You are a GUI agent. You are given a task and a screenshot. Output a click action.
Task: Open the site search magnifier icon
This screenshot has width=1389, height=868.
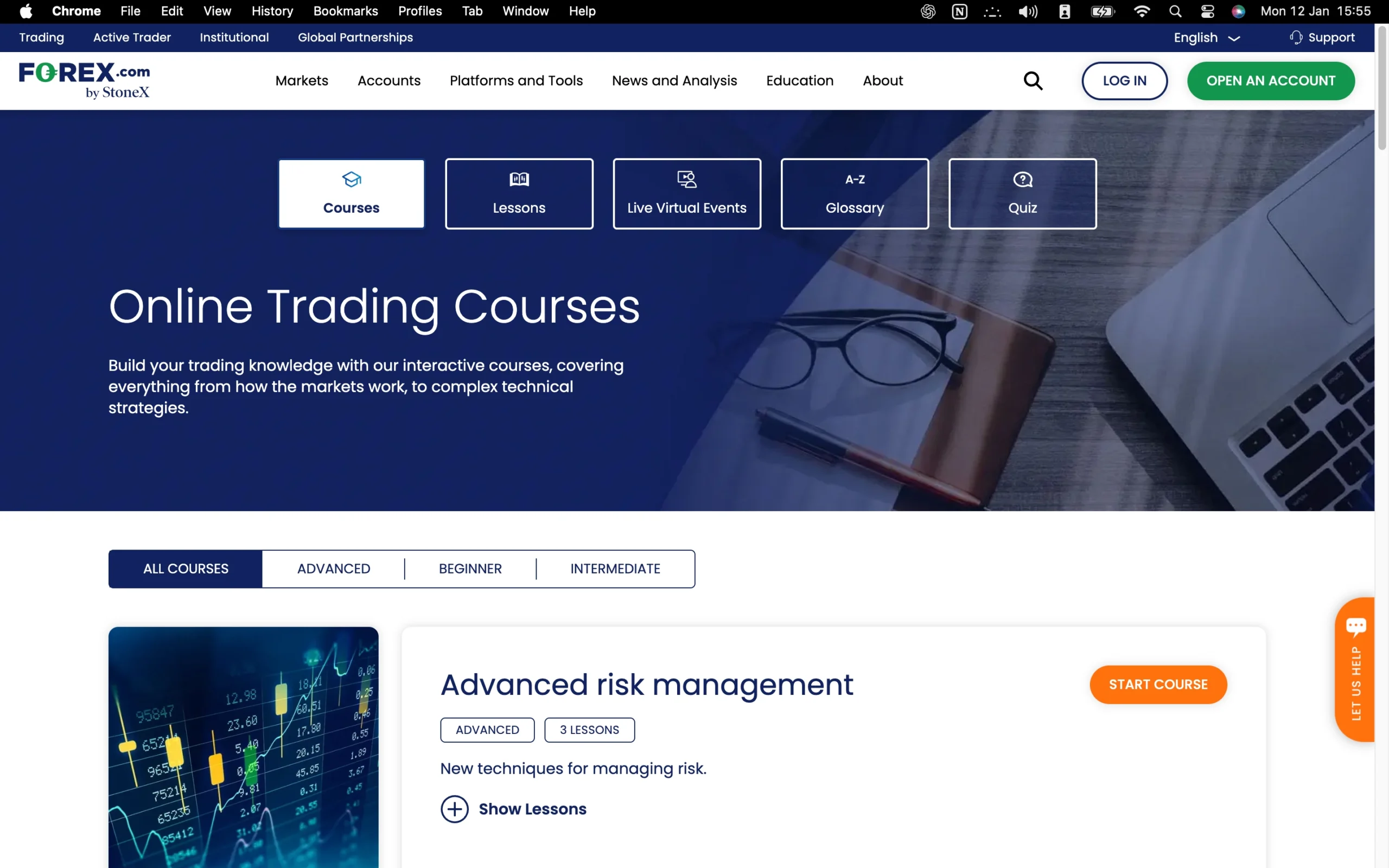tap(1033, 80)
